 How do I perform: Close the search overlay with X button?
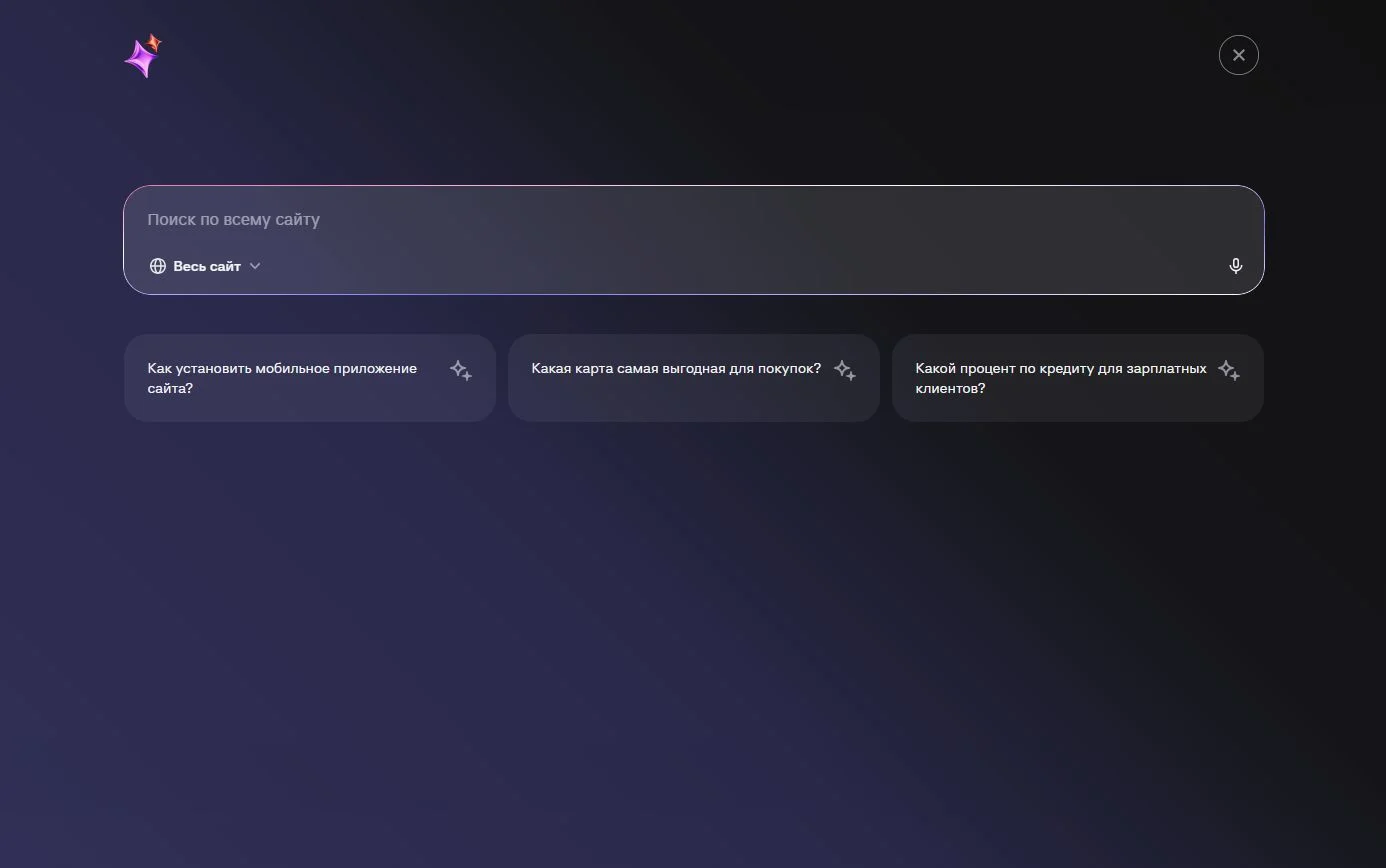point(1239,55)
